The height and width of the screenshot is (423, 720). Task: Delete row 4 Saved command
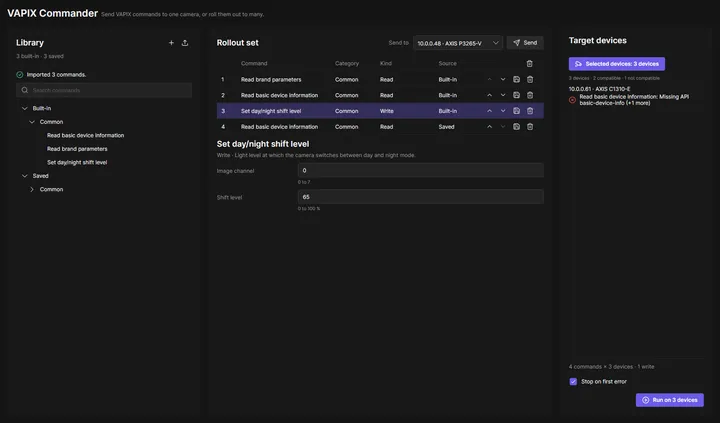[530, 127]
